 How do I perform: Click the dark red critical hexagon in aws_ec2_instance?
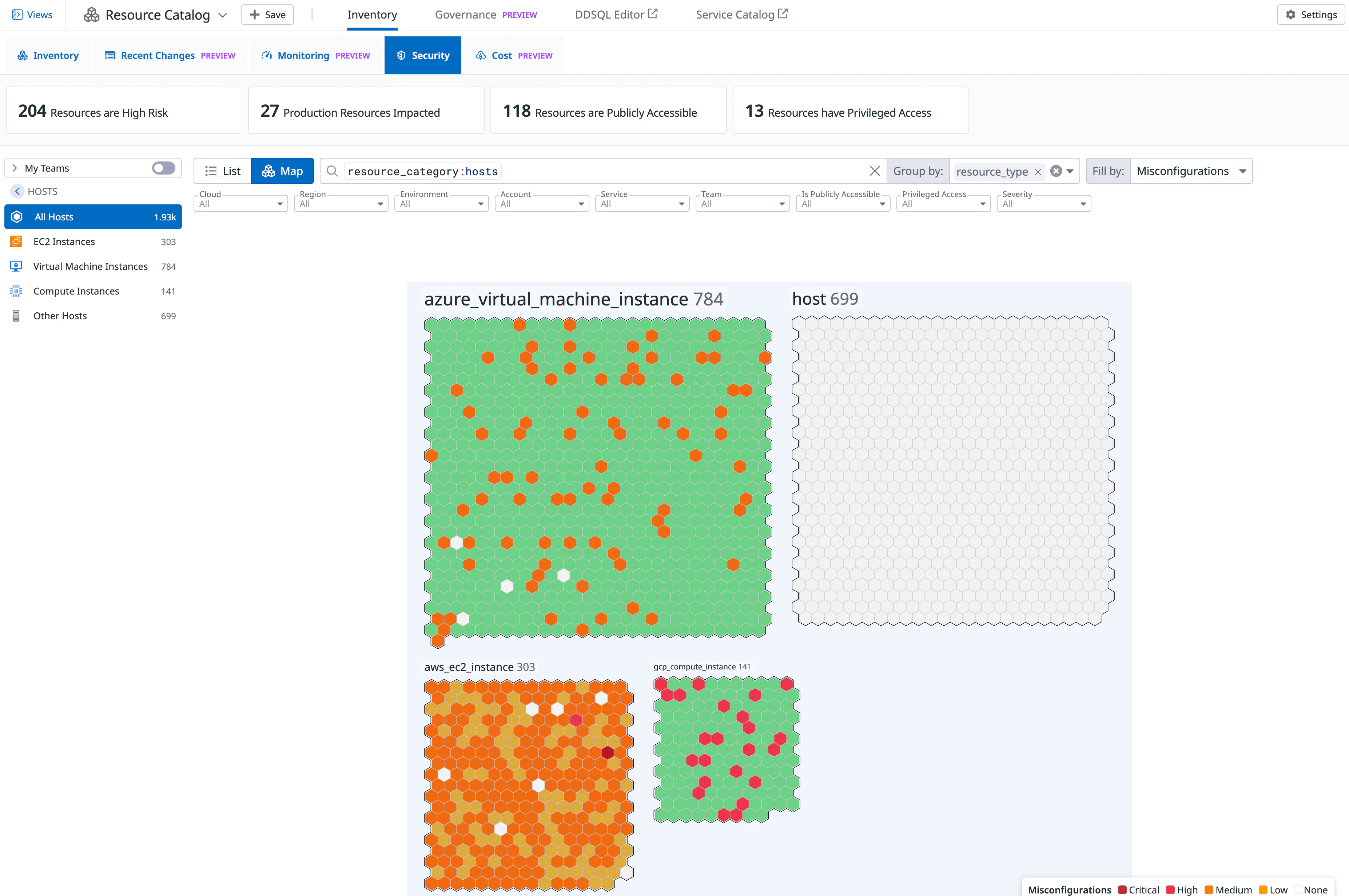(x=608, y=753)
